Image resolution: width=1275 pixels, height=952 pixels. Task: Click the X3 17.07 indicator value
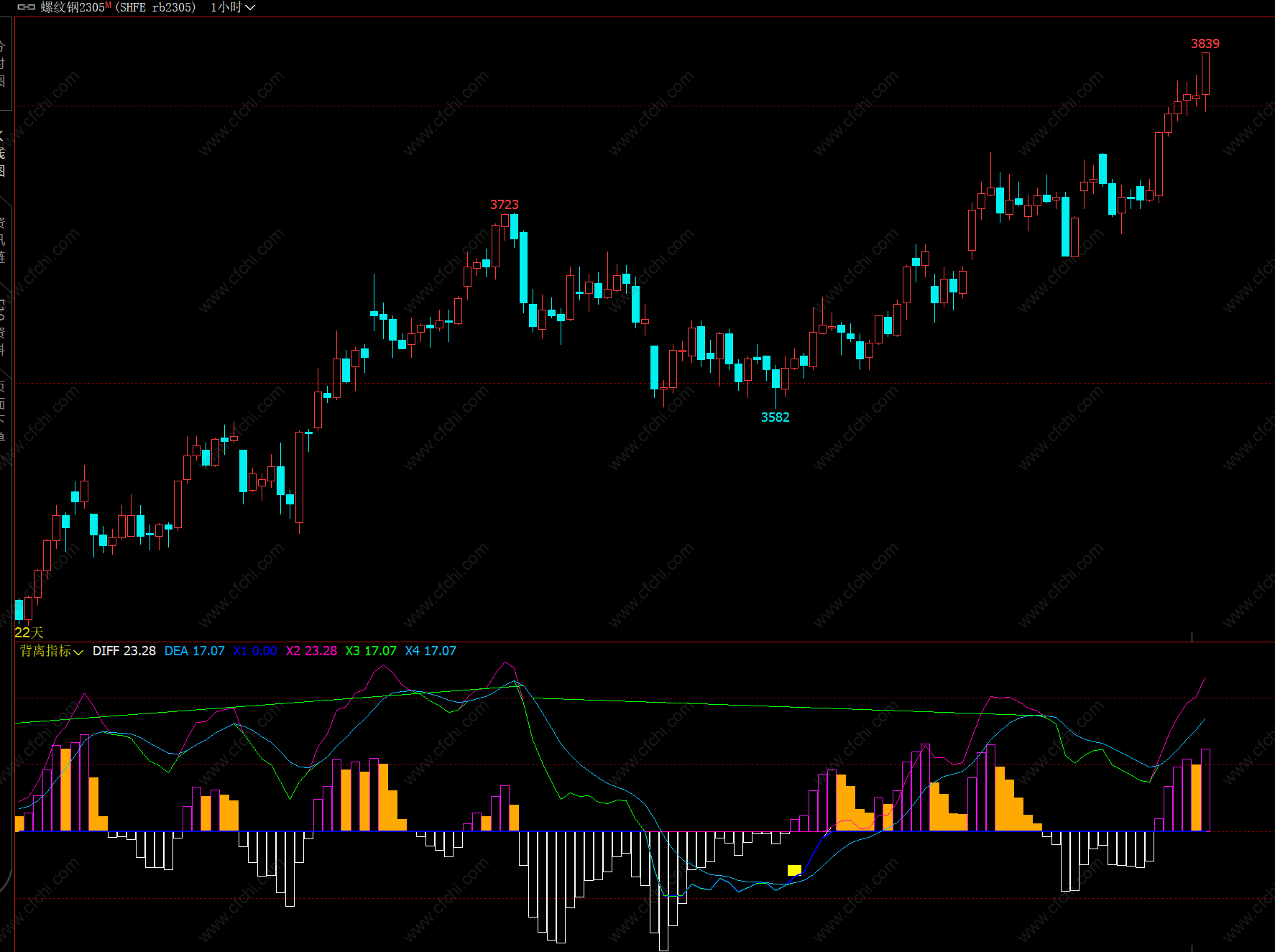[x=371, y=651]
